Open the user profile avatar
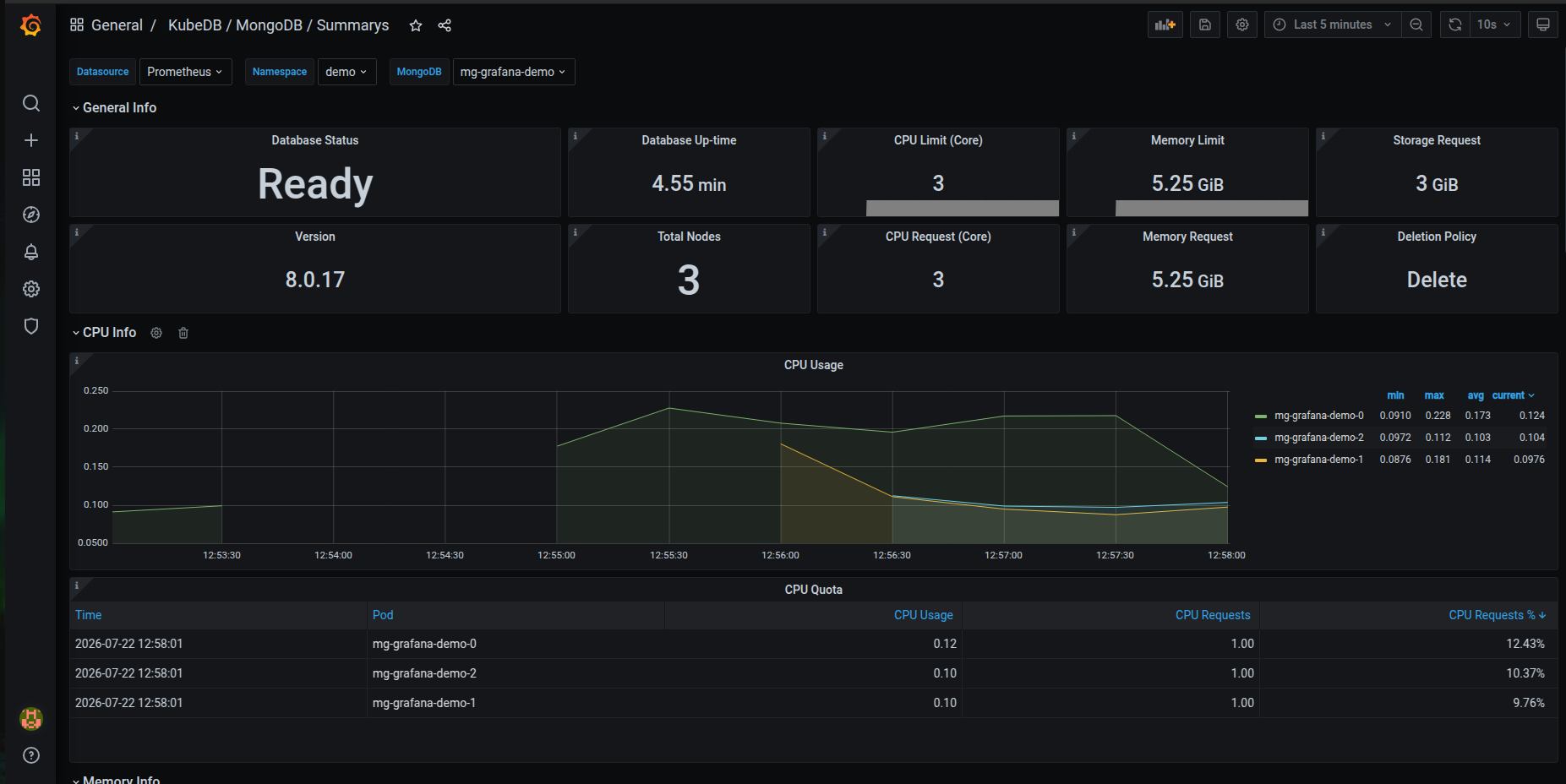Screen dimensions: 1566x784 [x=31, y=719]
